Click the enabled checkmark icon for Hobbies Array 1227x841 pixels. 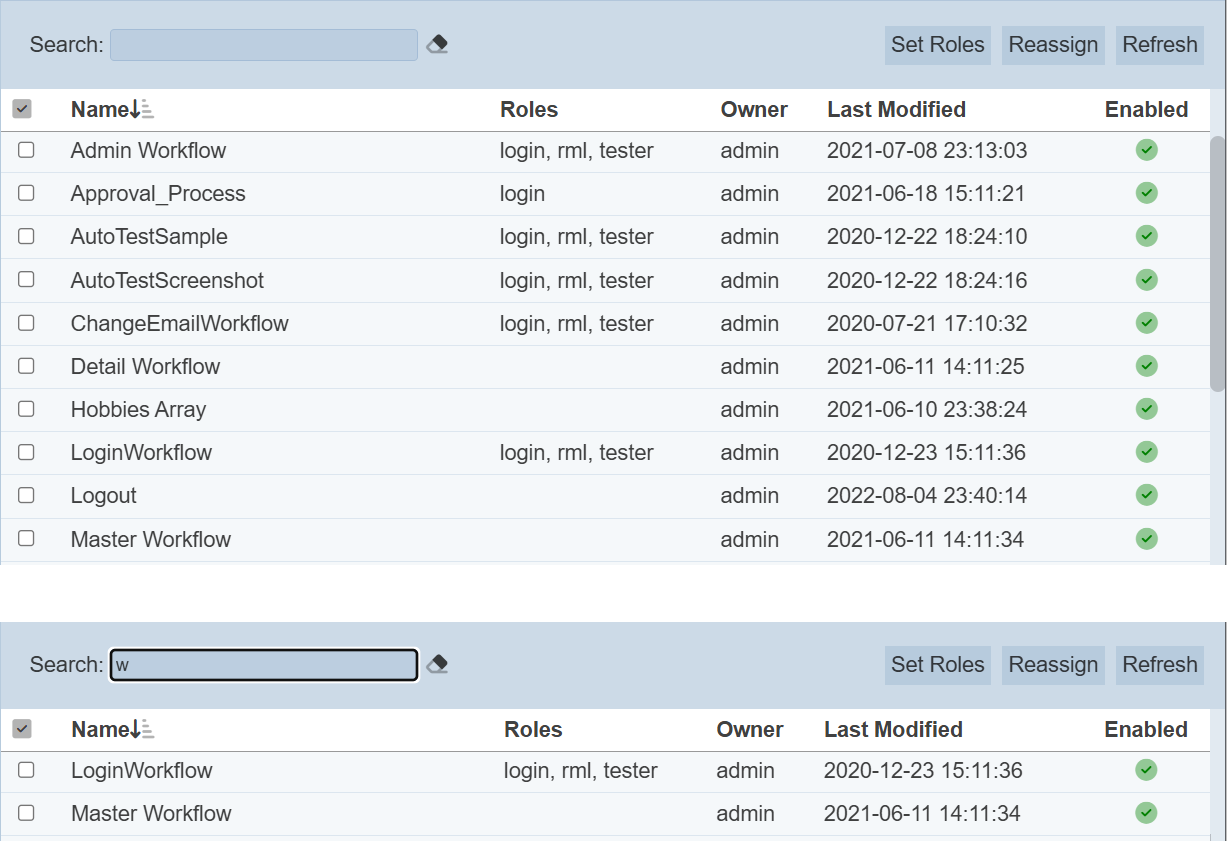point(1146,409)
